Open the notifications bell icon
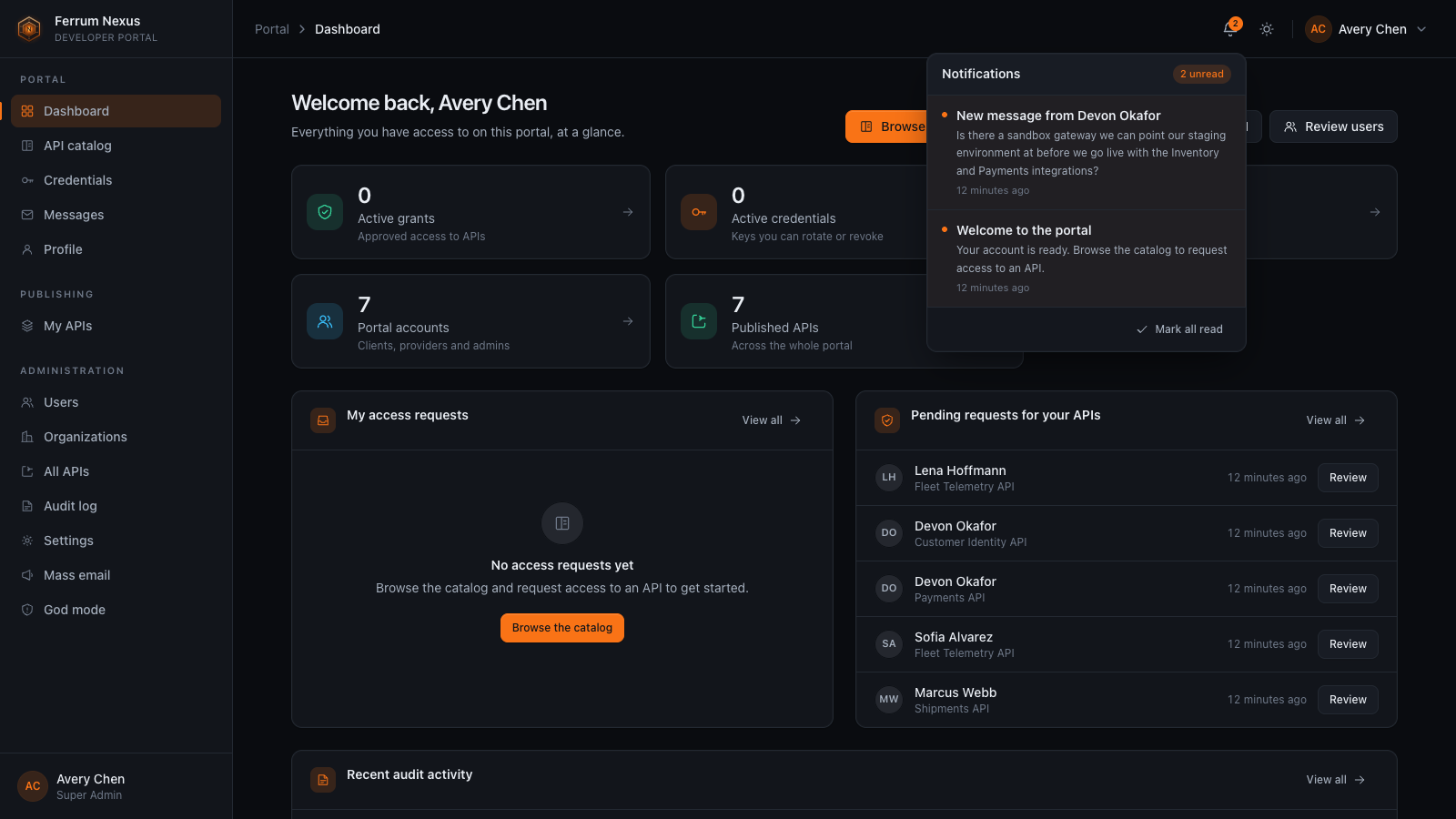Viewport: 1456px width, 819px height. 1230,29
